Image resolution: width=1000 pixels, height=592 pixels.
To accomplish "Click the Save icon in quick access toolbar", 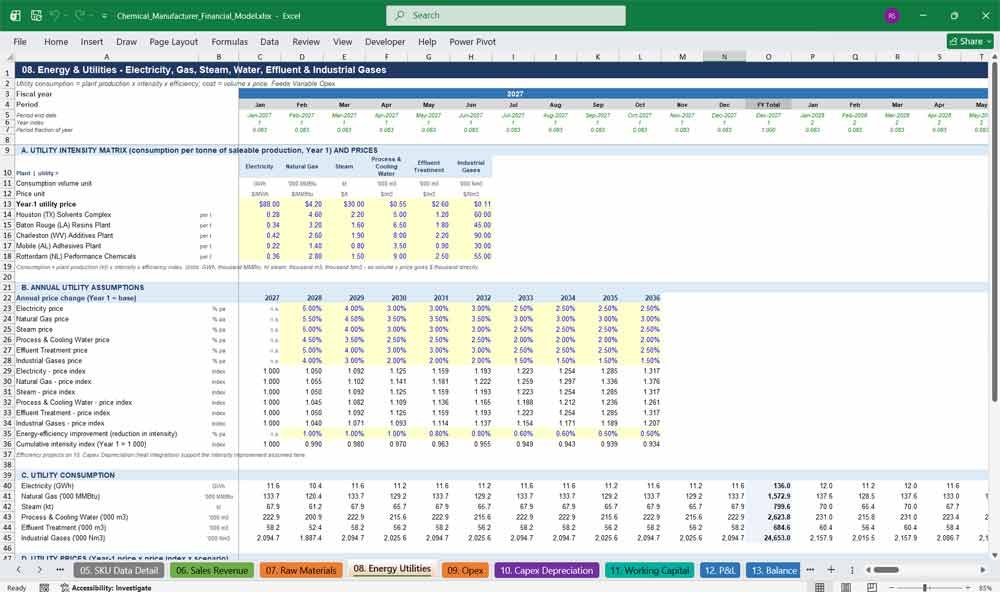I will [36, 15].
